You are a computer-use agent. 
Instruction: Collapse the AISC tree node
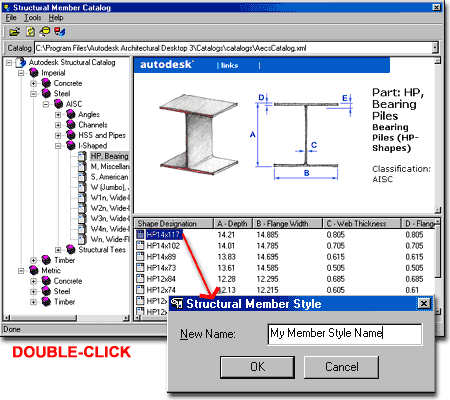coord(46,104)
